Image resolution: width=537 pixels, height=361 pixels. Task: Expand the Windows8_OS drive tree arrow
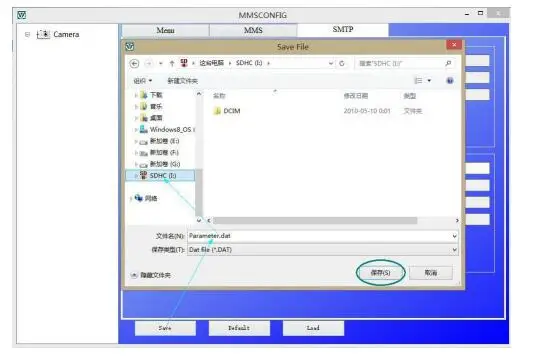[x=136, y=130]
